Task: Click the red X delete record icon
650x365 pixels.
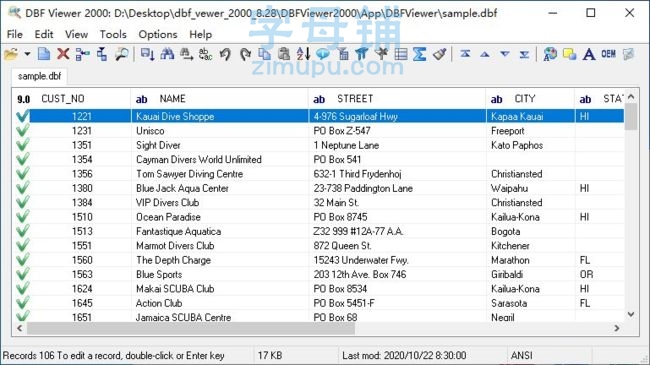Action: click(x=63, y=54)
